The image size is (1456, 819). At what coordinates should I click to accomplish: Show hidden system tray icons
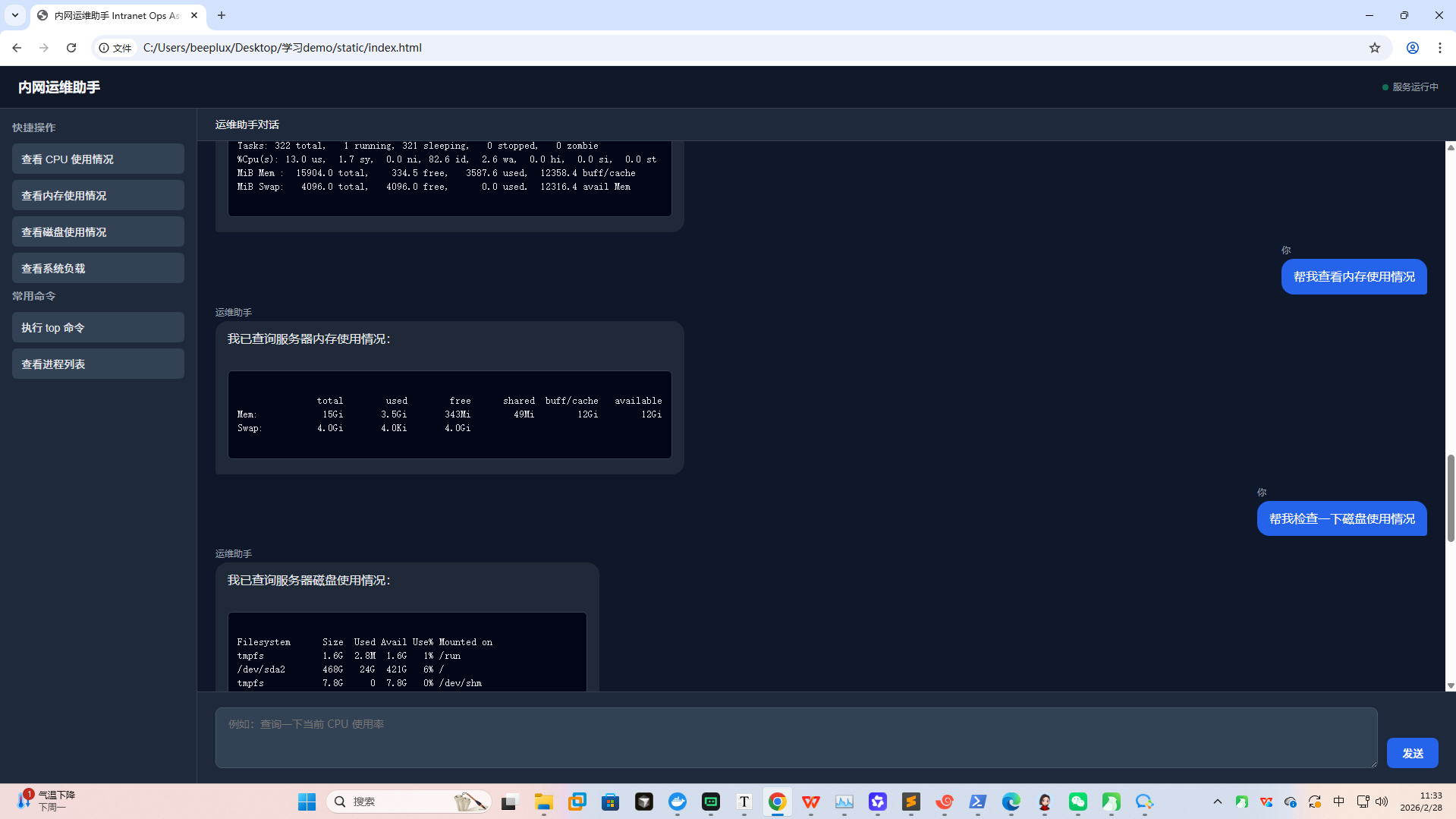tap(1217, 802)
